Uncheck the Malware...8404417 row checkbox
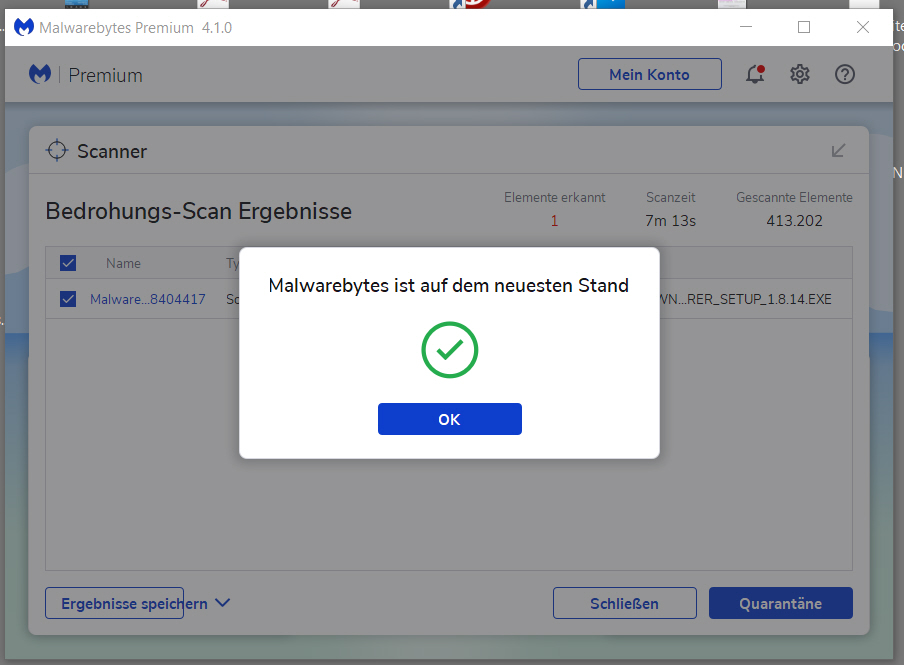Screen dimensions: 904x665 68,299
